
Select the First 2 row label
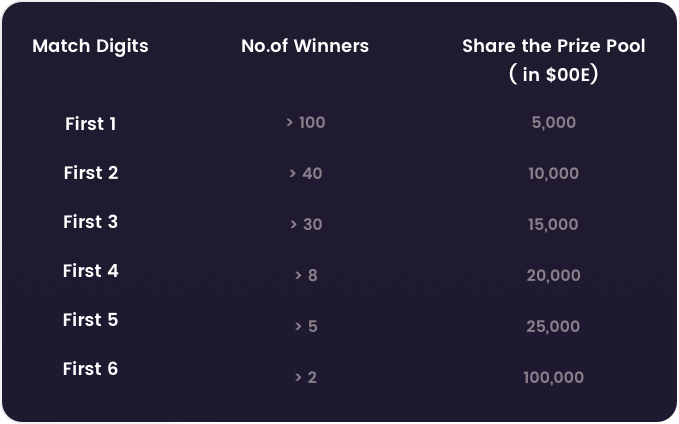coord(91,173)
